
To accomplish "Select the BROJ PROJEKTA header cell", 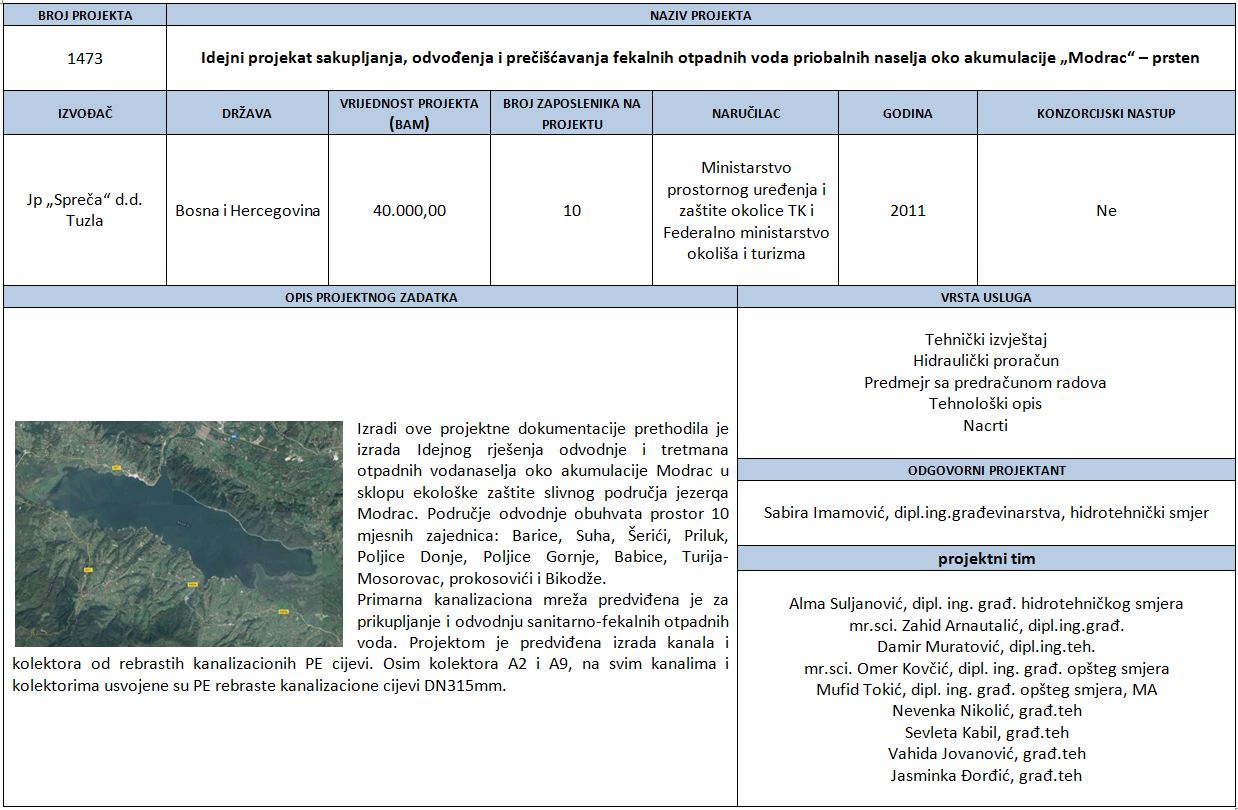I will pos(85,15).
